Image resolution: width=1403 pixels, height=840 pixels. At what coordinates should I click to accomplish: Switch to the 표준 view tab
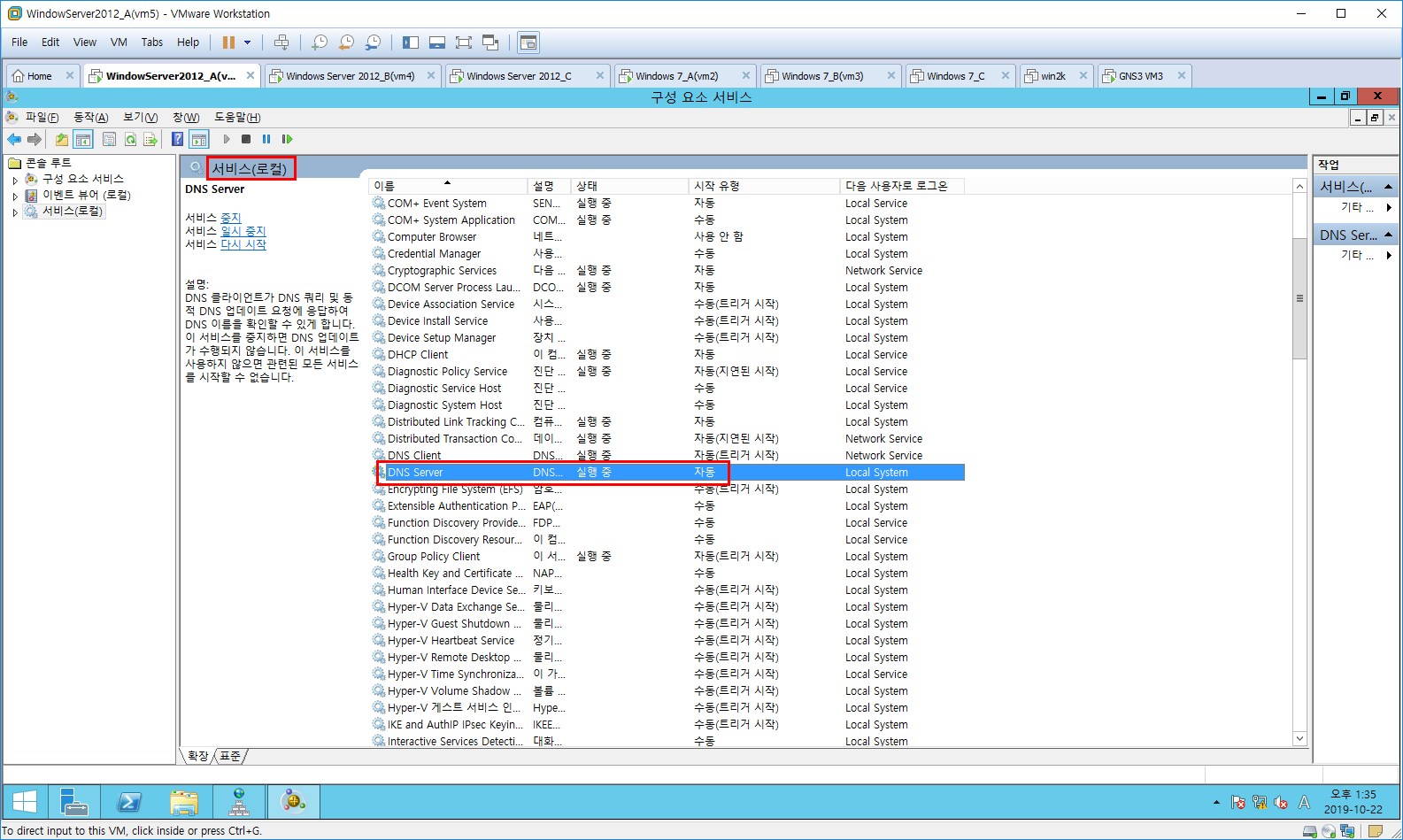(x=230, y=756)
